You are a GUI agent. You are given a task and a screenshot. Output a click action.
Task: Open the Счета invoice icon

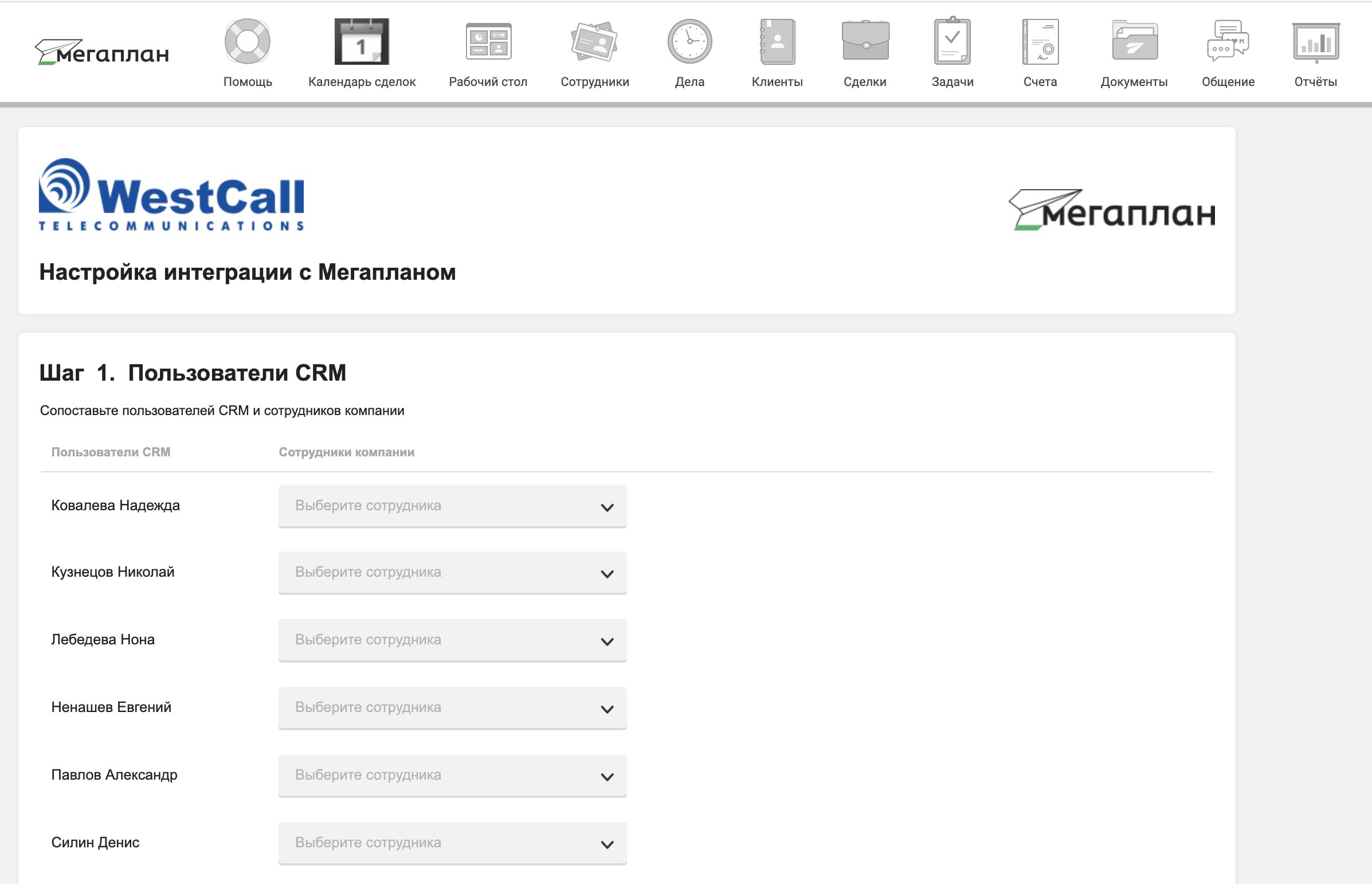point(1040,41)
